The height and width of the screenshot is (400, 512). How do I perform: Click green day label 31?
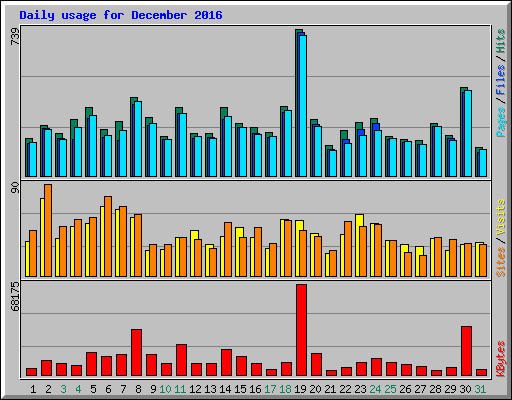coord(480,389)
